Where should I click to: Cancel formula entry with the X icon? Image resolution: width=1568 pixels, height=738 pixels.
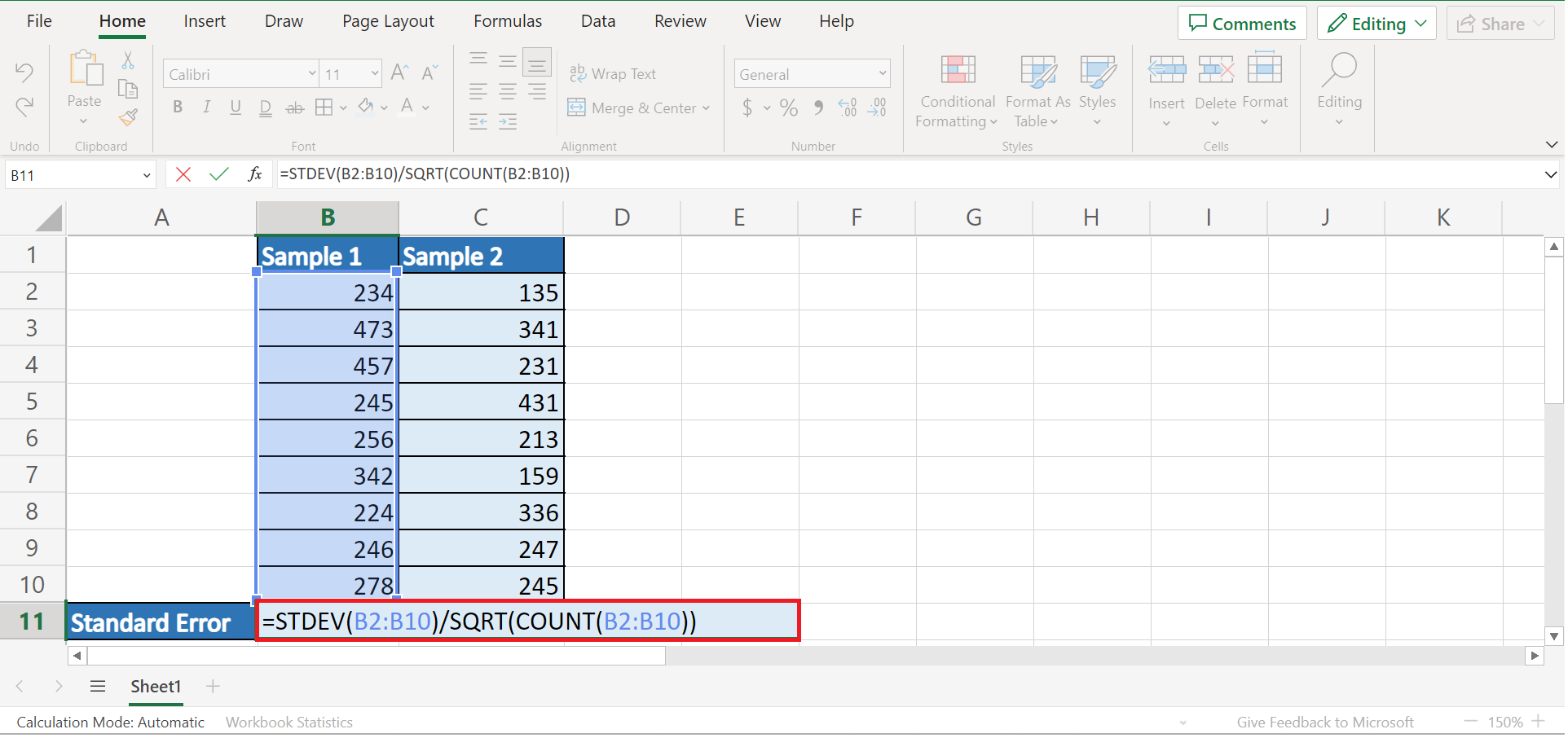(x=183, y=174)
